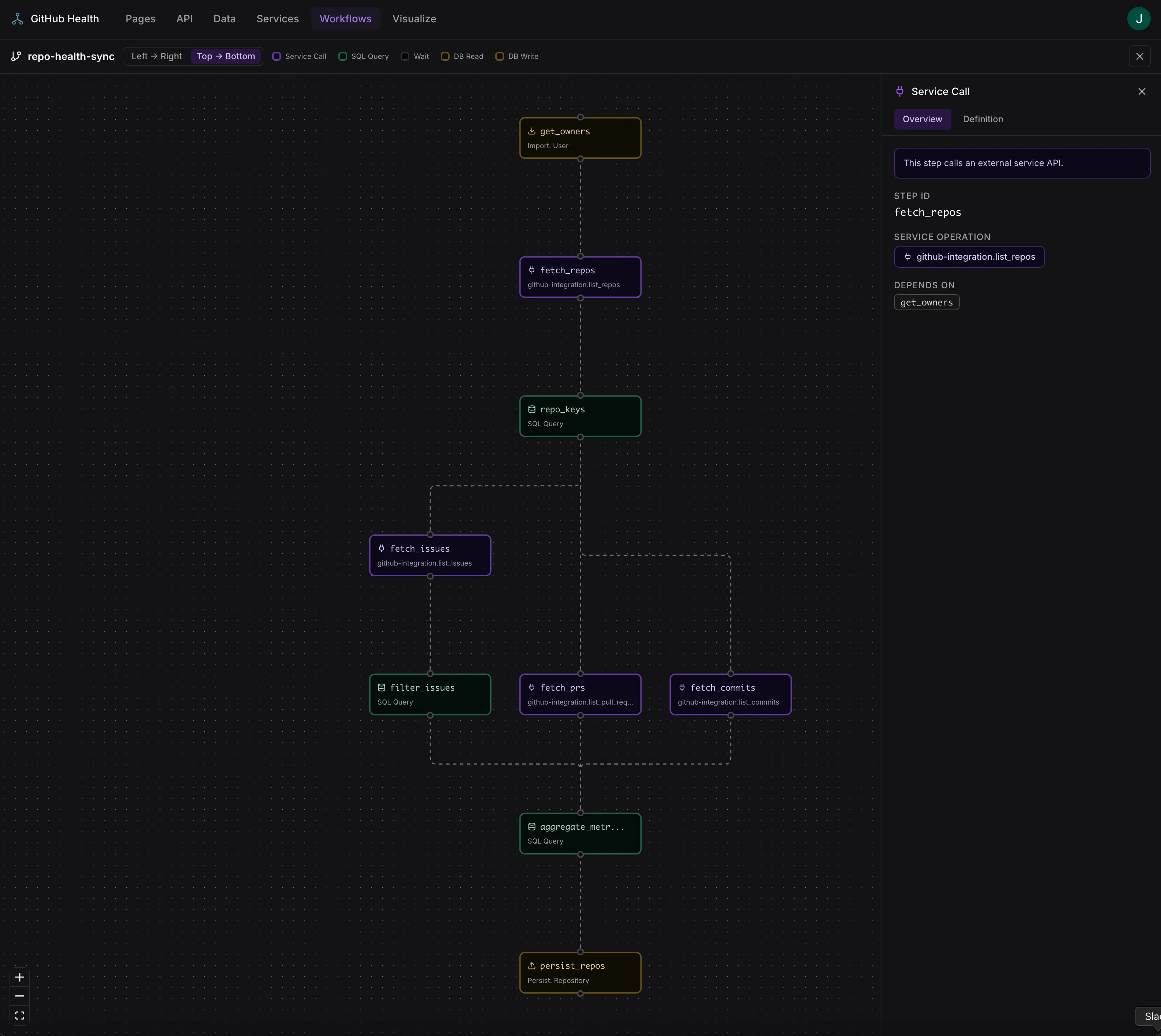The image size is (1161, 1036).
Task: Switch layout to Top → Bottom
Action: click(x=226, y=56)
